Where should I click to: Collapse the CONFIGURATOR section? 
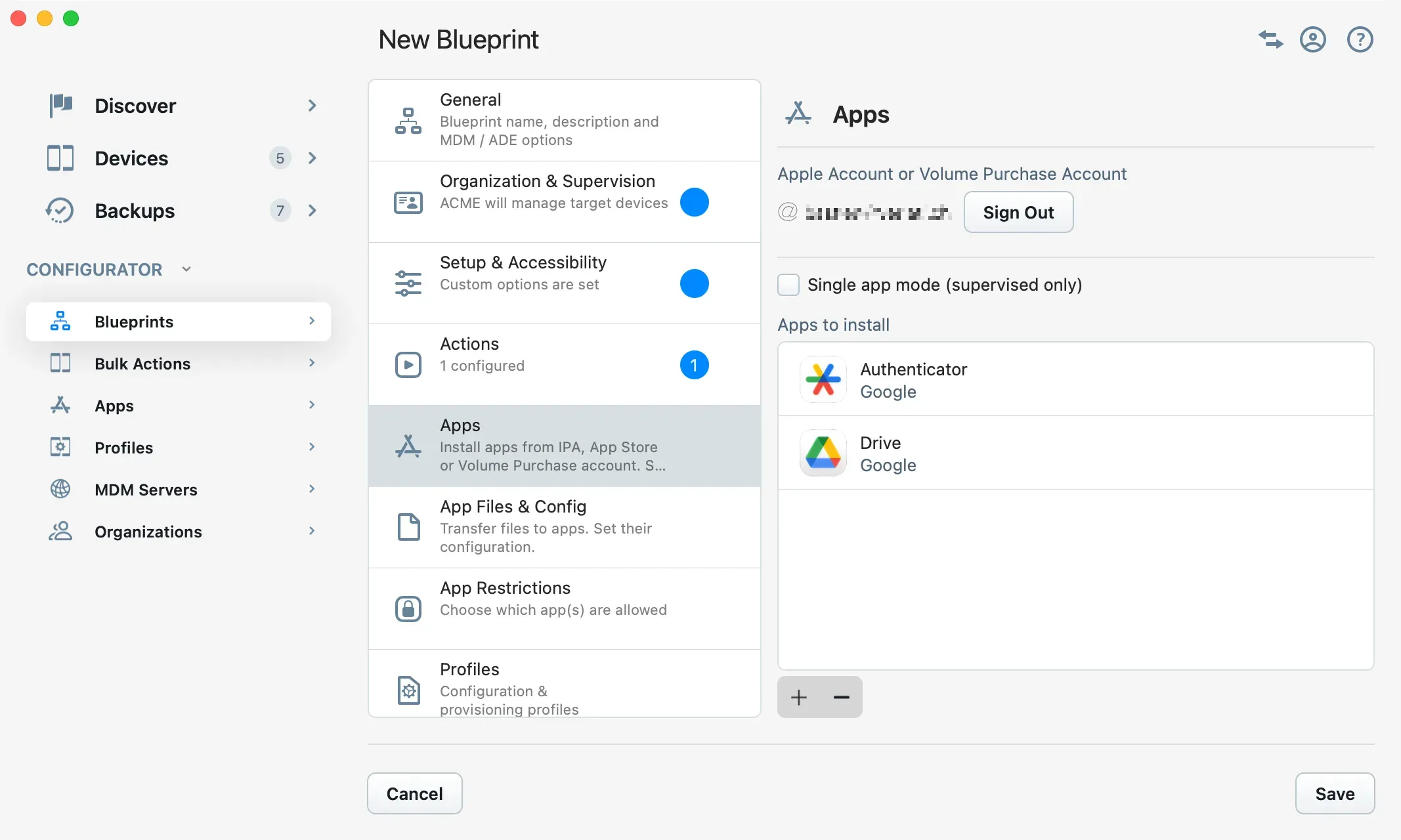click(186, 269)
